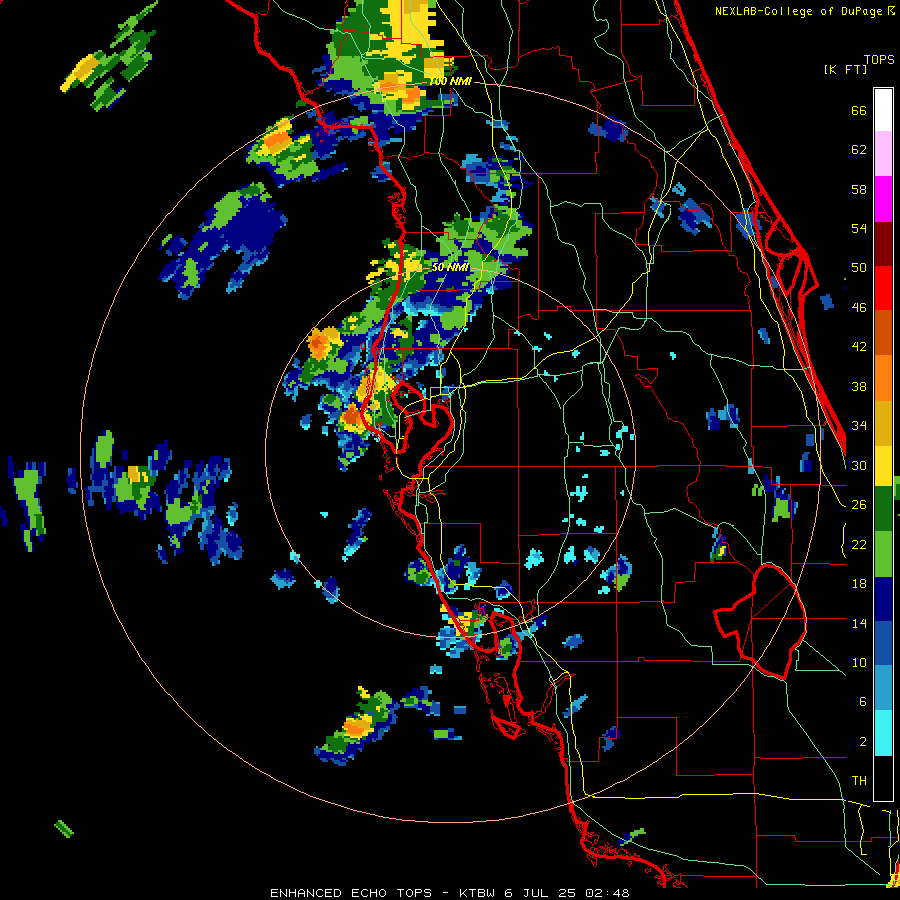Screen dimensions: 900x900
Task: Select the cyan legend swatch
Action: [883, 734]
